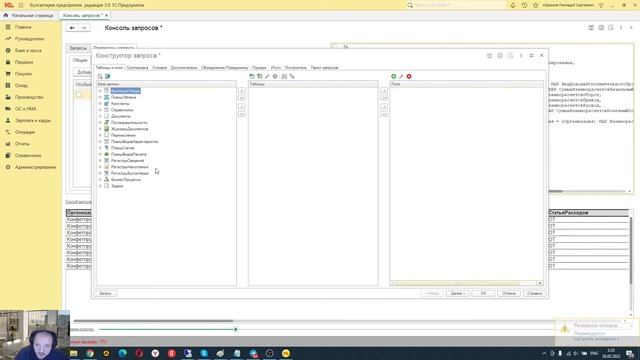The width and height of the screenshot is (640, 360).
Task: Edit the selected field with pencil icon
Action: pyautogui.click(x=401, y=76)
